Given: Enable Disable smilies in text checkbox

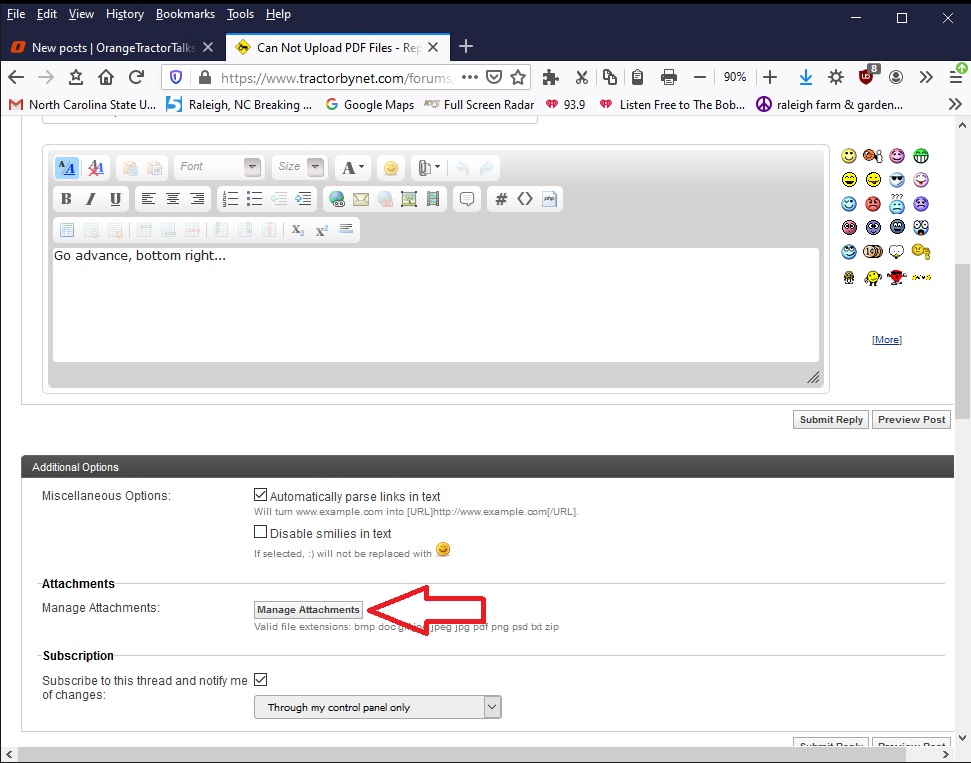Looking at the screenshot, I should click(x=261, y=533).
